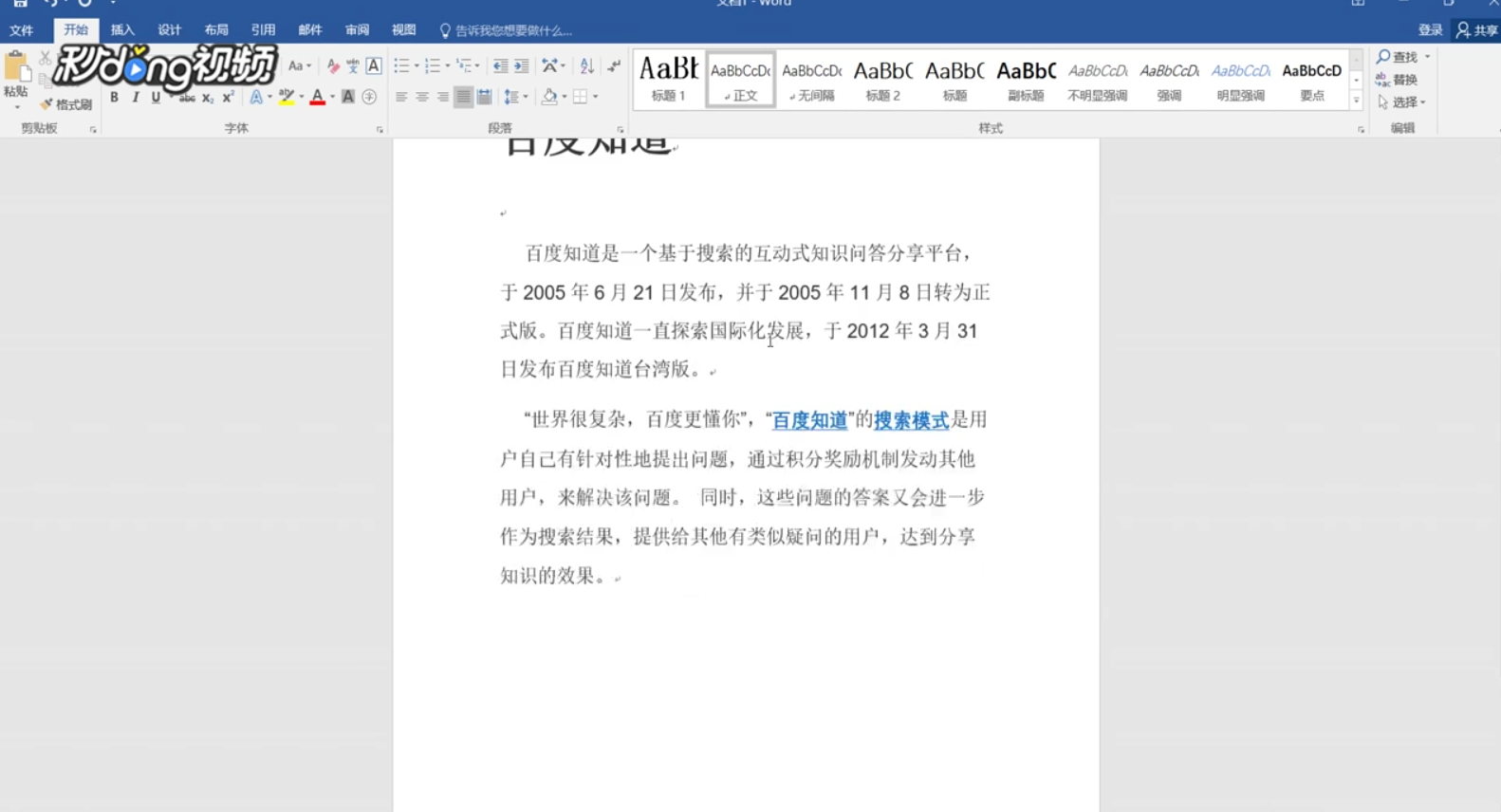The image size is (1501, 812).
Task: Toggle Subscript formatting
Action: pyautogui.click(x=208, y=98)
